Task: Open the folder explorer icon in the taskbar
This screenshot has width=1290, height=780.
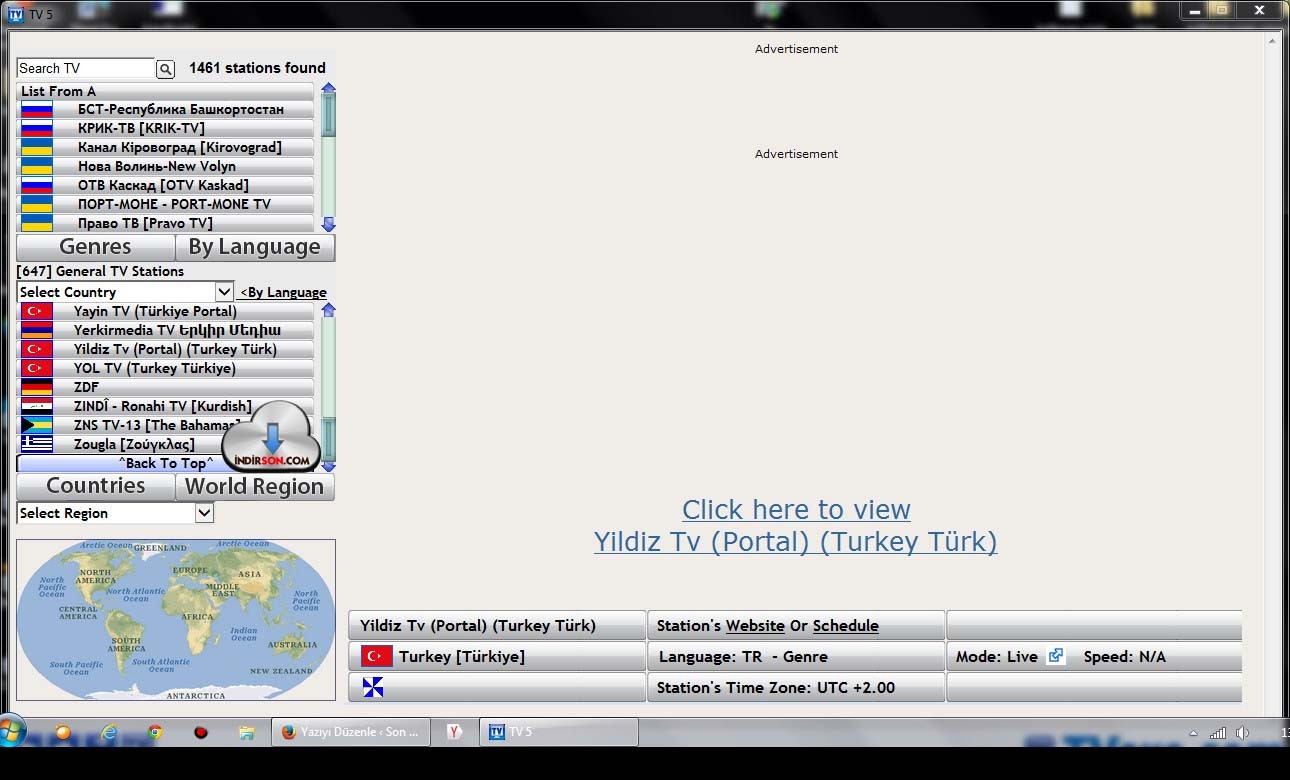Action: 247,732
